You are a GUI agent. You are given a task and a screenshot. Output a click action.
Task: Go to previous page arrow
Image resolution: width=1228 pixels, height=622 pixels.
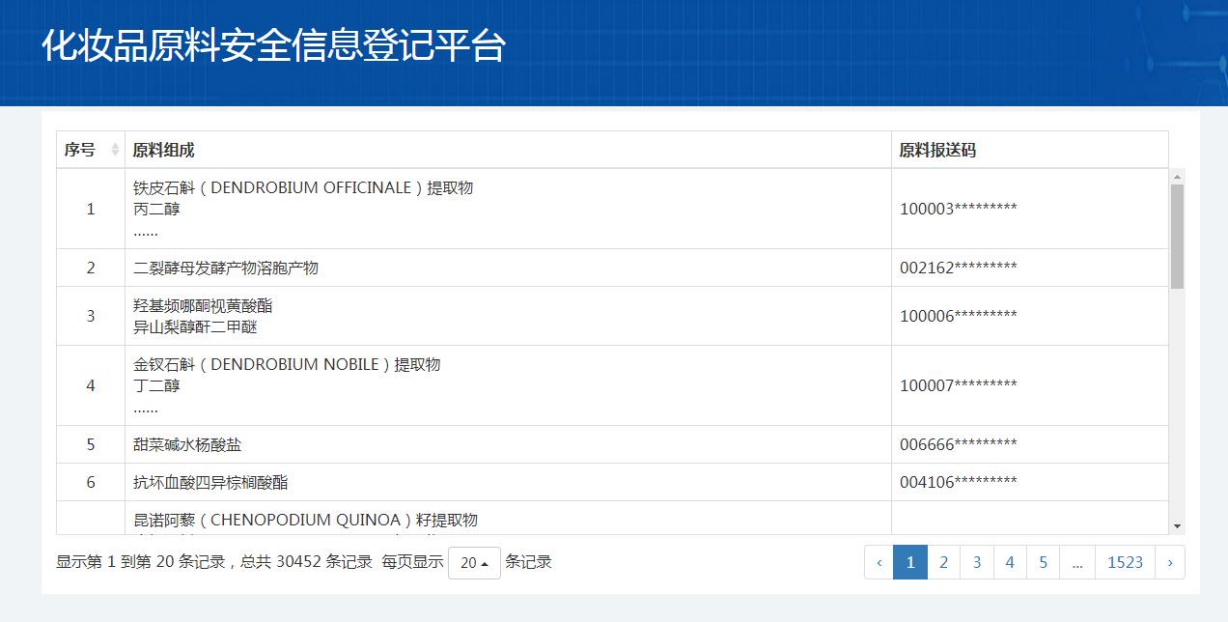(879, 562)
